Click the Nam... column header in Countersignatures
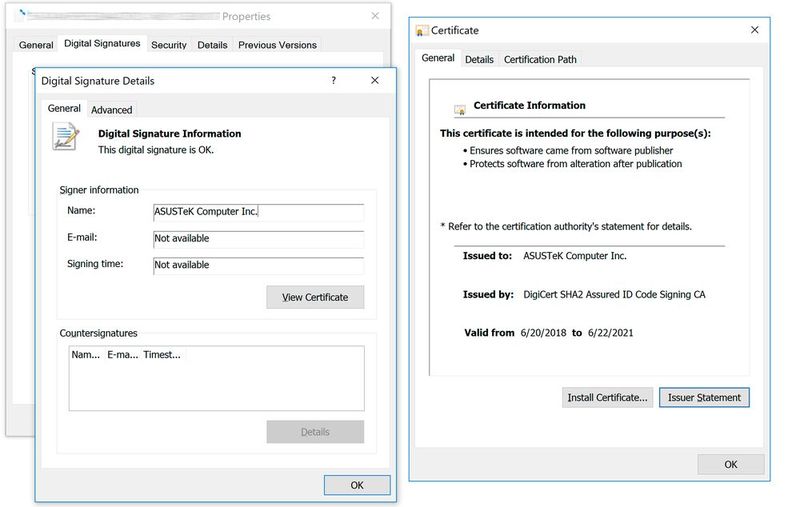This screenshot has width=800, height=507. click(86, 354)
